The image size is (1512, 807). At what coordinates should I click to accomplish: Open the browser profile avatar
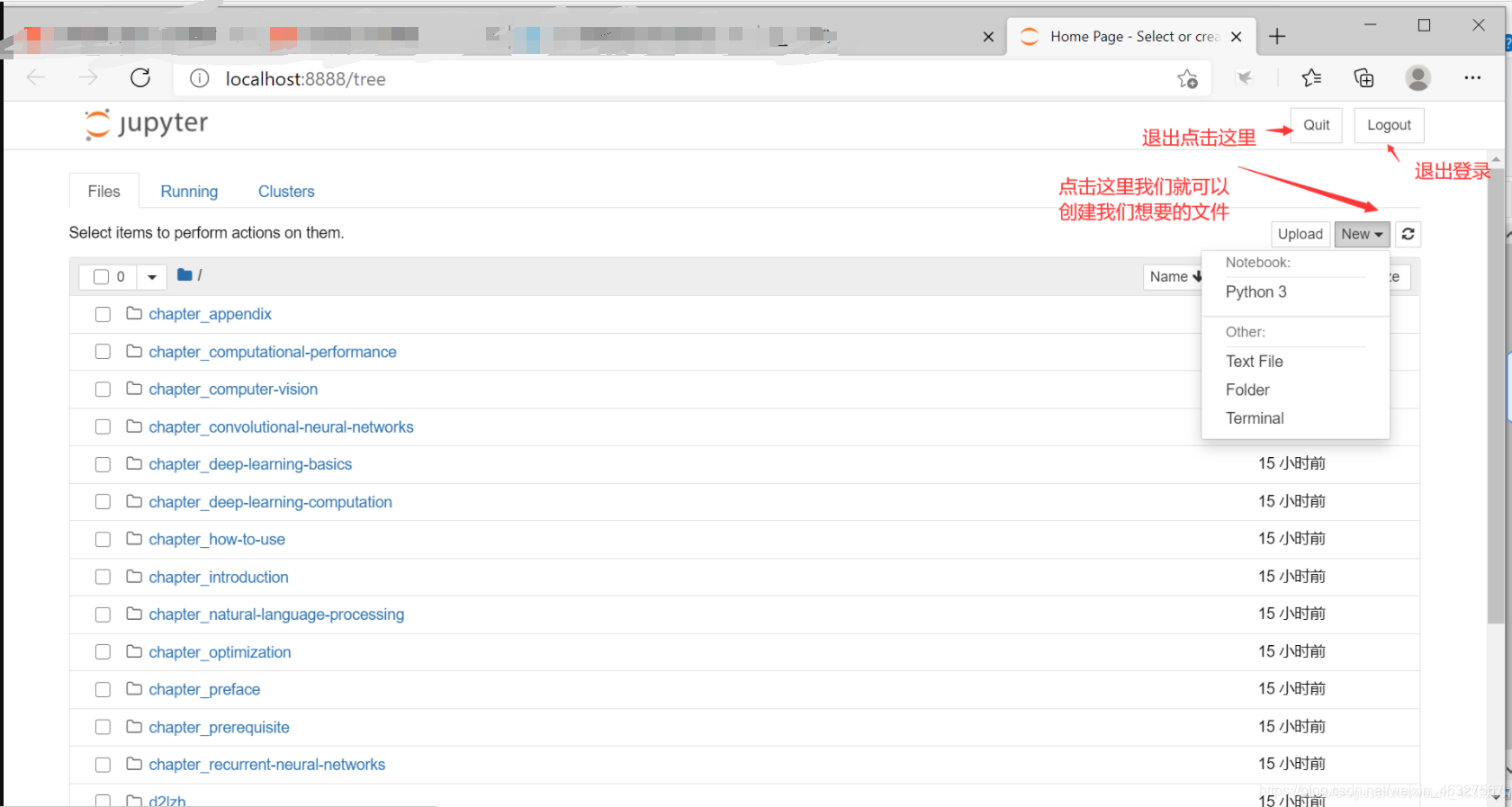tap(1418, 78)
